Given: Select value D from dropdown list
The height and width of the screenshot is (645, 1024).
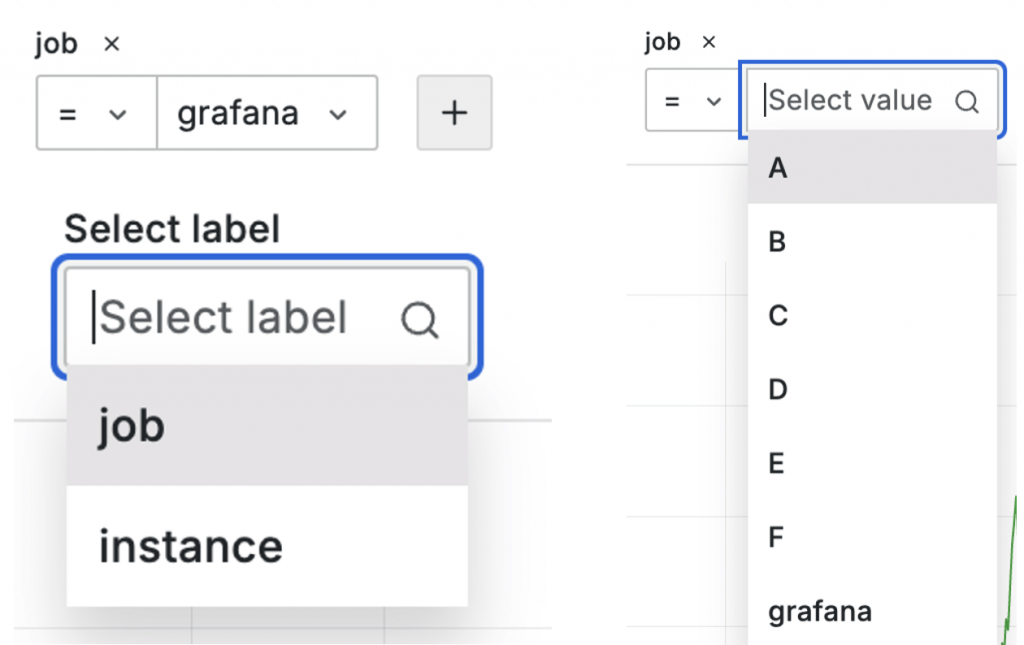Looking at the screenshot, I should (872, 390).
